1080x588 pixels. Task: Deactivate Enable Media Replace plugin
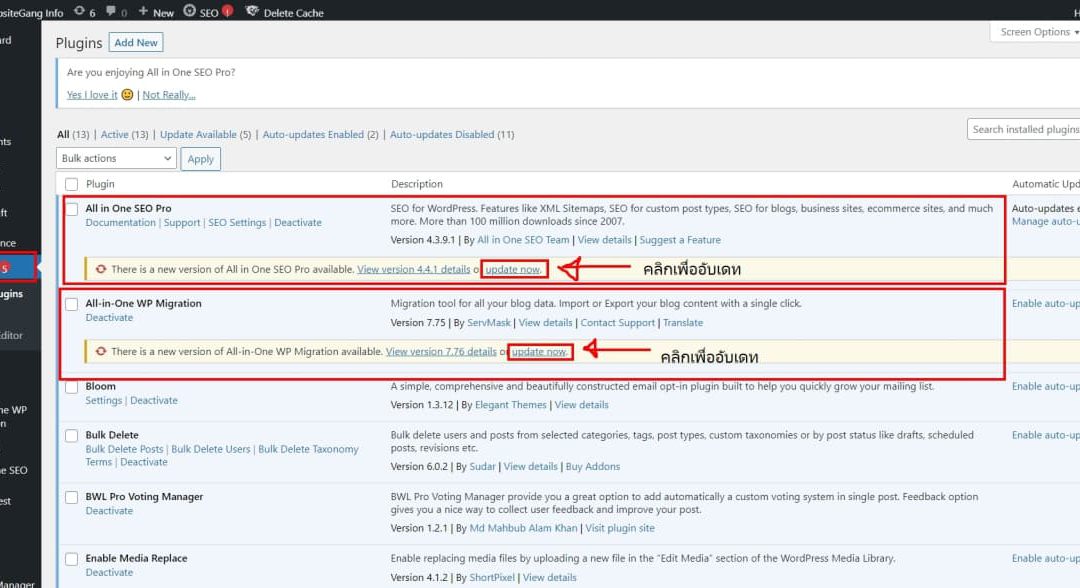(x=109, y=572)
